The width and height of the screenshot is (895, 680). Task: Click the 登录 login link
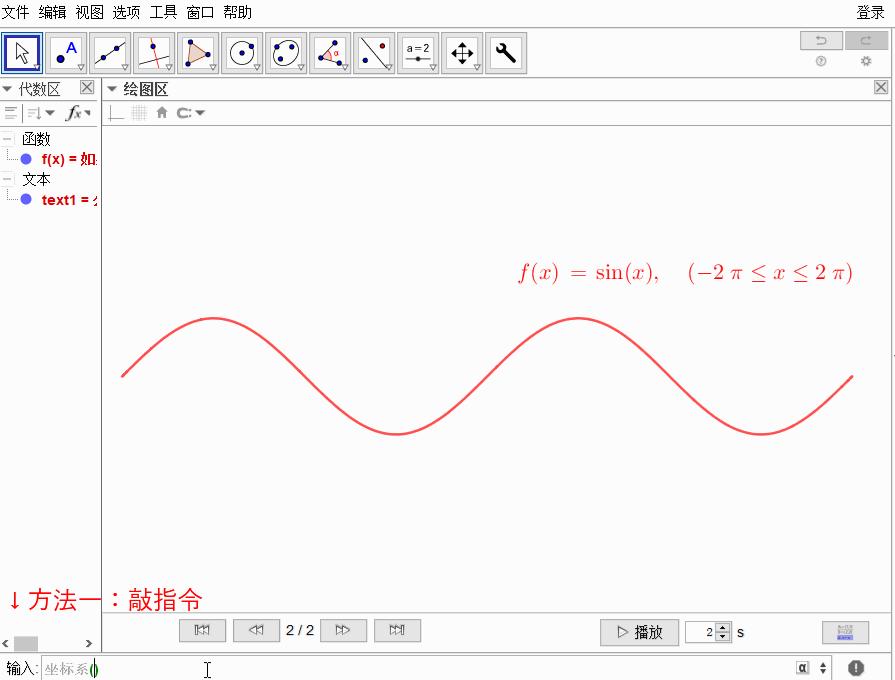(x=870, y=12)
